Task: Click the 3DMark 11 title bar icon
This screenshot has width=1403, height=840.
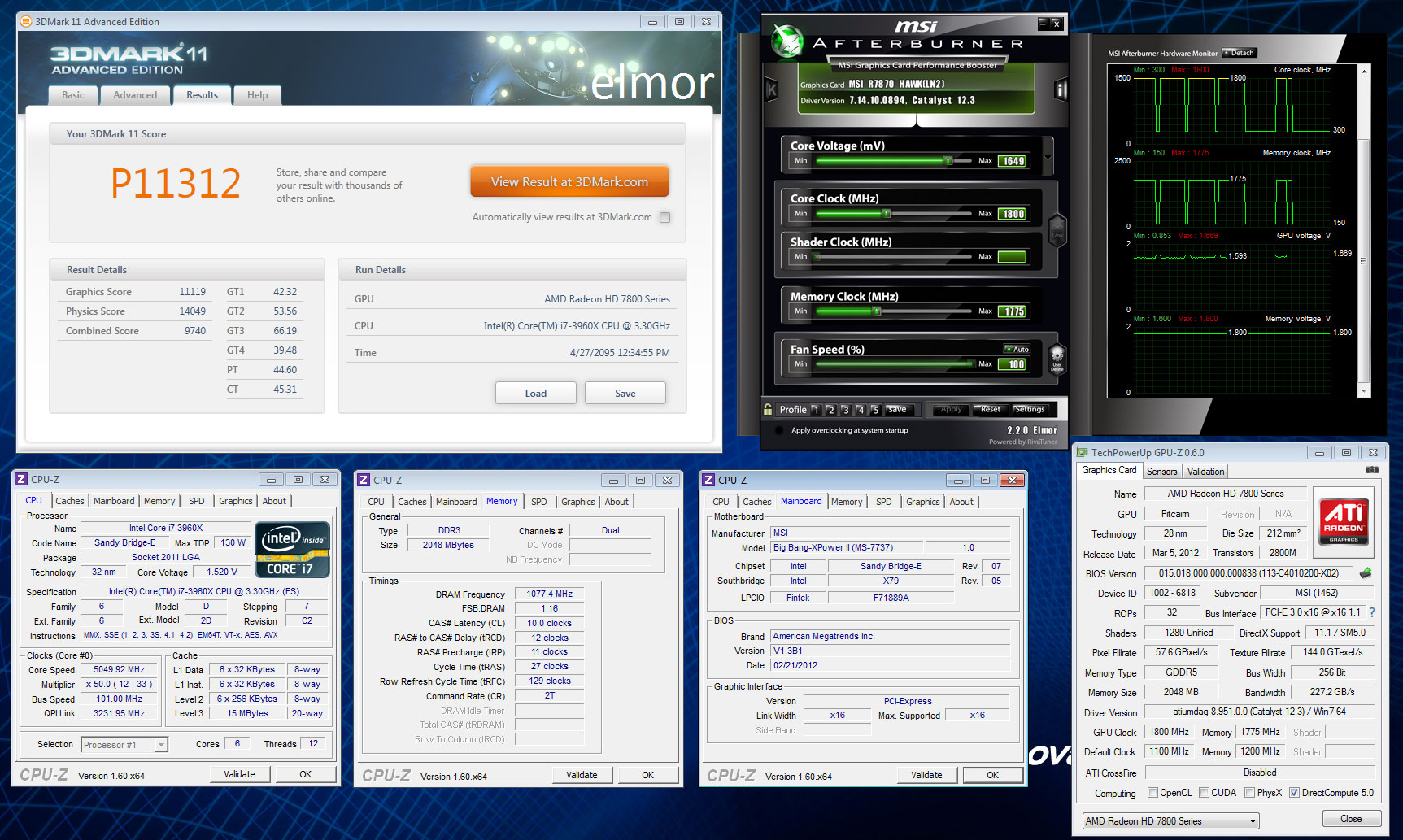Action: coord(26,22)
